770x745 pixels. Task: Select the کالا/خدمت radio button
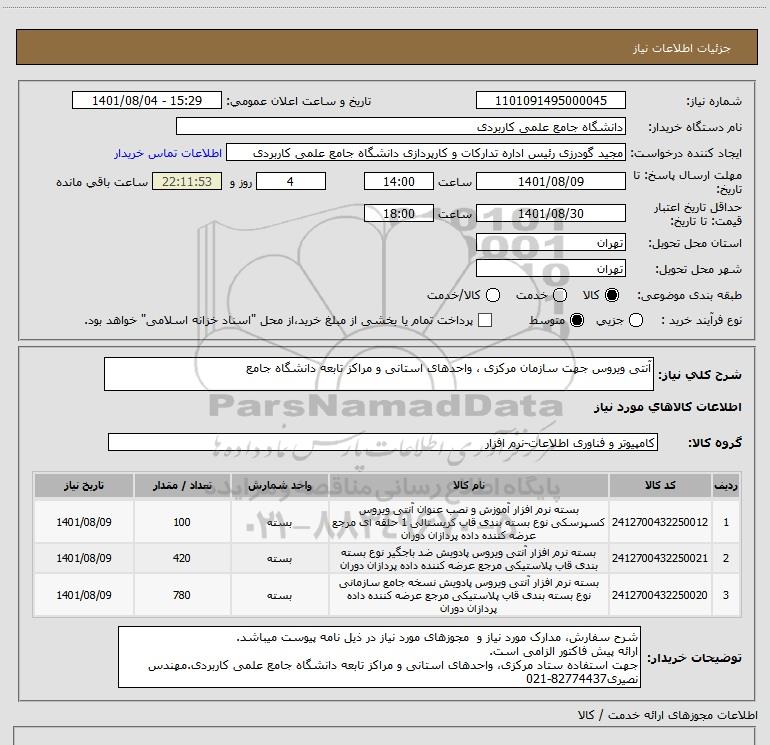pyautogui.click(x=493, y=295)
